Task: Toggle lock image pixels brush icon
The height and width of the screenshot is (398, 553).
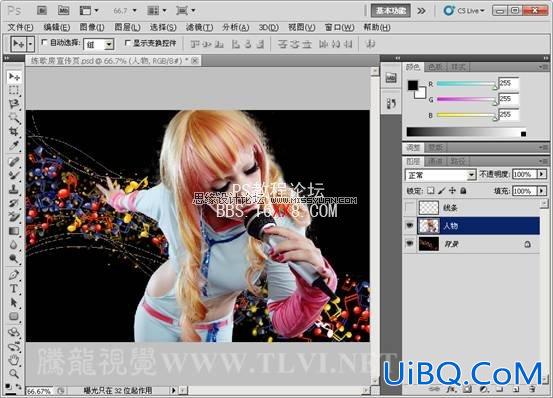Action: click(442, 191)
